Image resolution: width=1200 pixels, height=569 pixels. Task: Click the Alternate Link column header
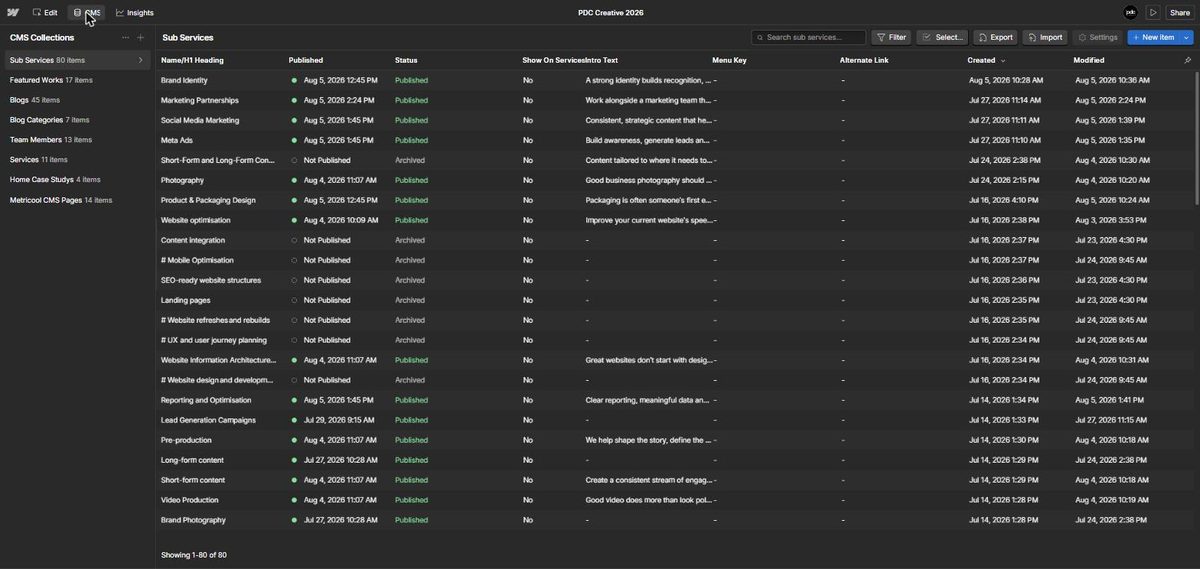[864, 60]
